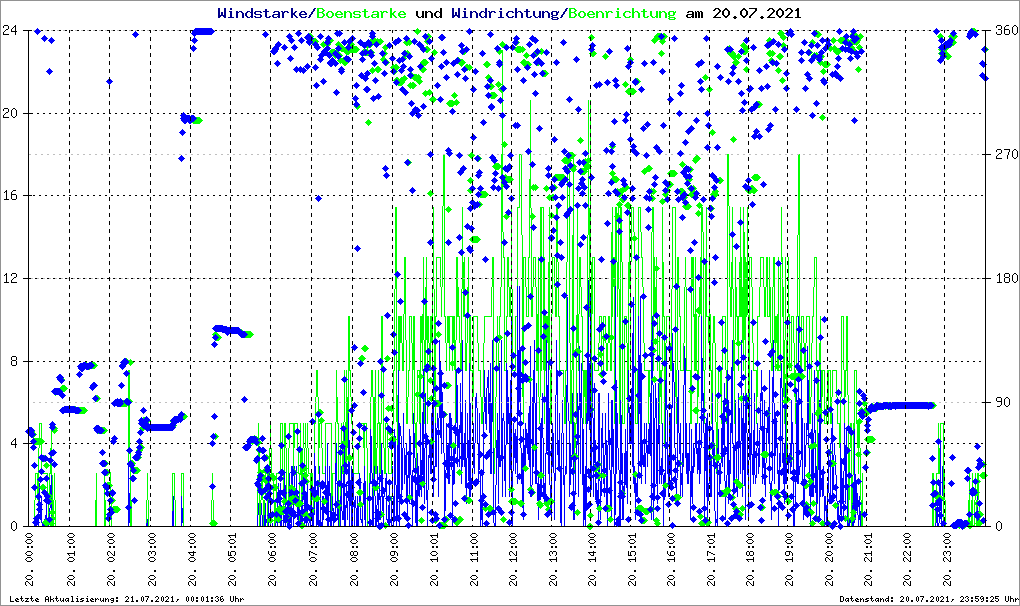Click the 'Windrichtung' word in the title
This screenshot has width=1020, height=606.
coord(505,13)
